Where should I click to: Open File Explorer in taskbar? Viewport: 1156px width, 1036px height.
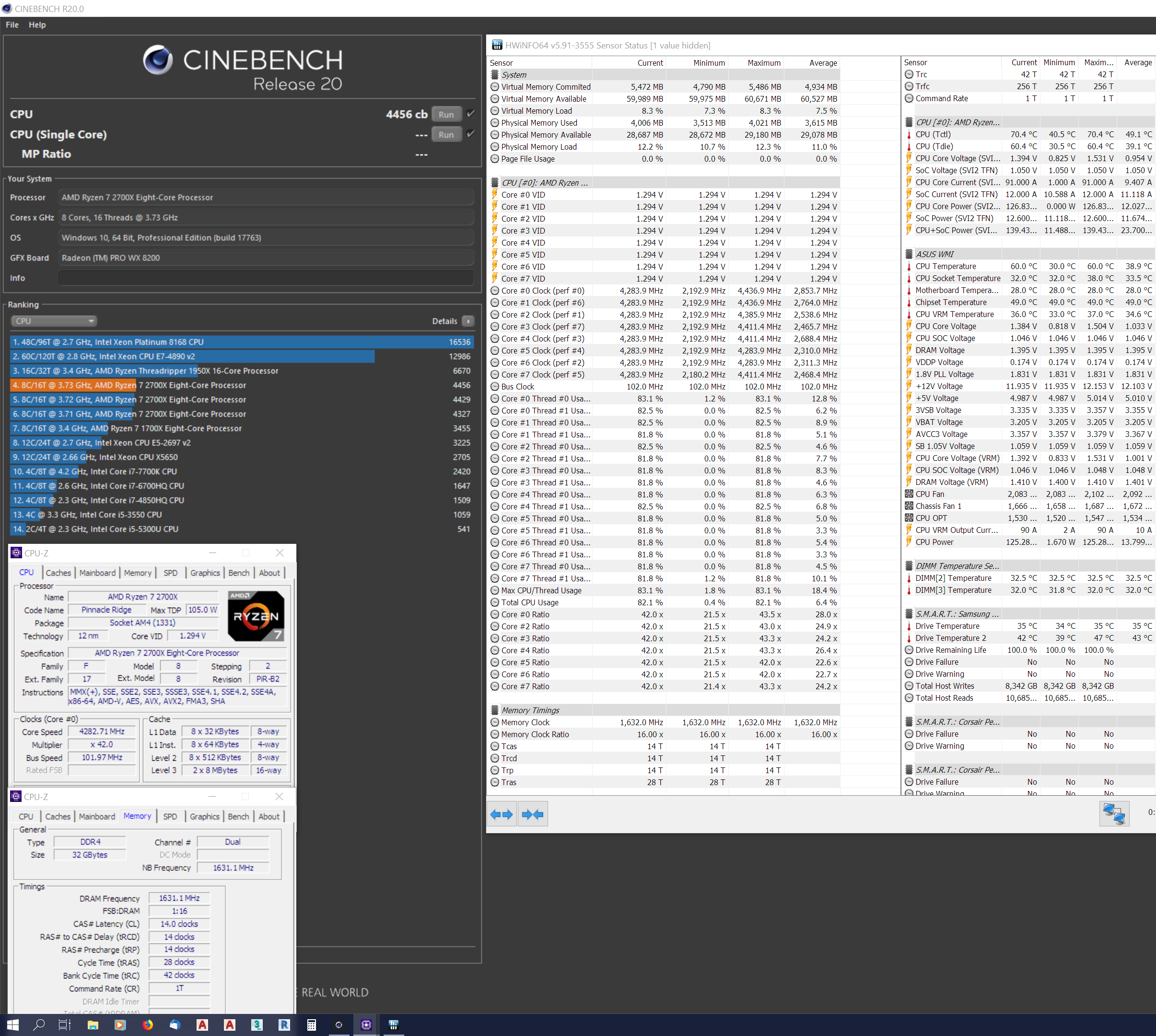point(93,1025)
